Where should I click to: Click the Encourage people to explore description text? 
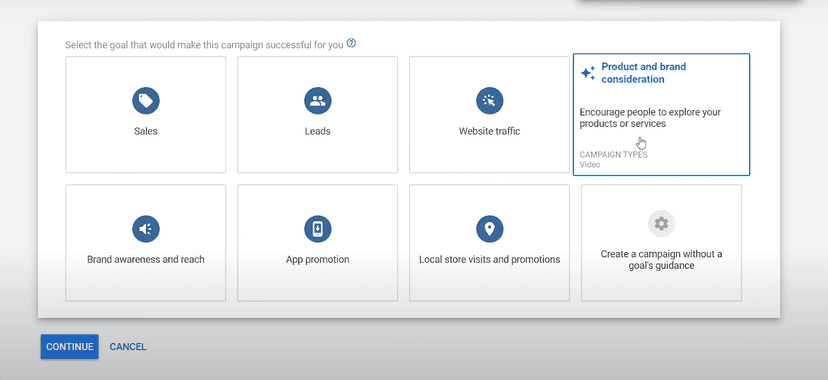(650, 118)
